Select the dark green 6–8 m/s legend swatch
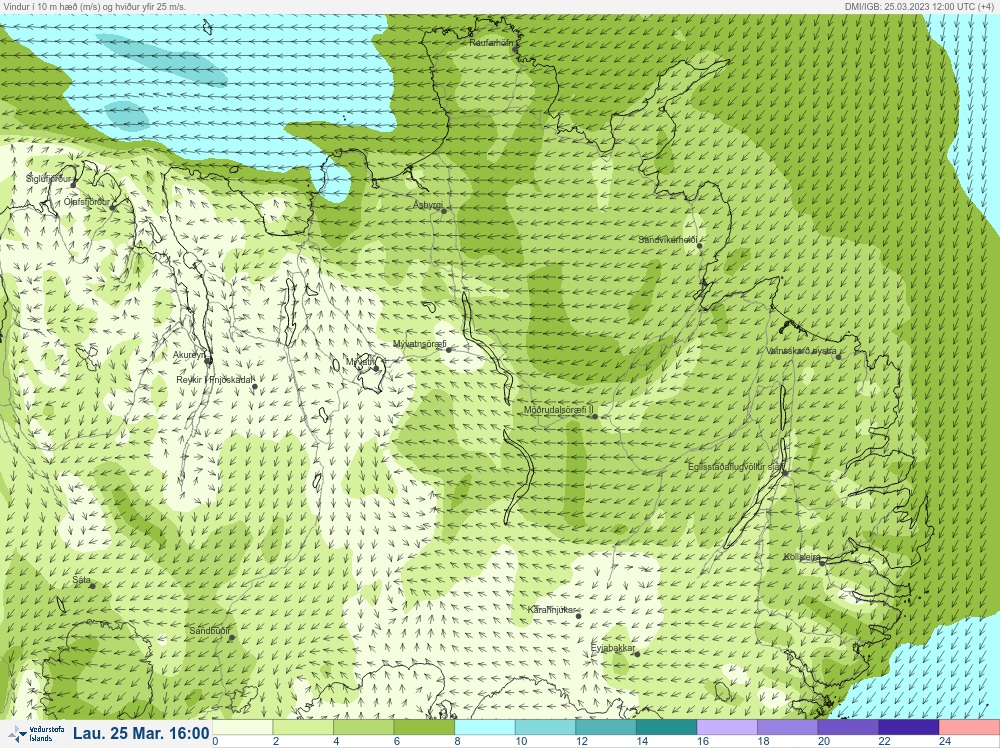 (x=424, y=727)
